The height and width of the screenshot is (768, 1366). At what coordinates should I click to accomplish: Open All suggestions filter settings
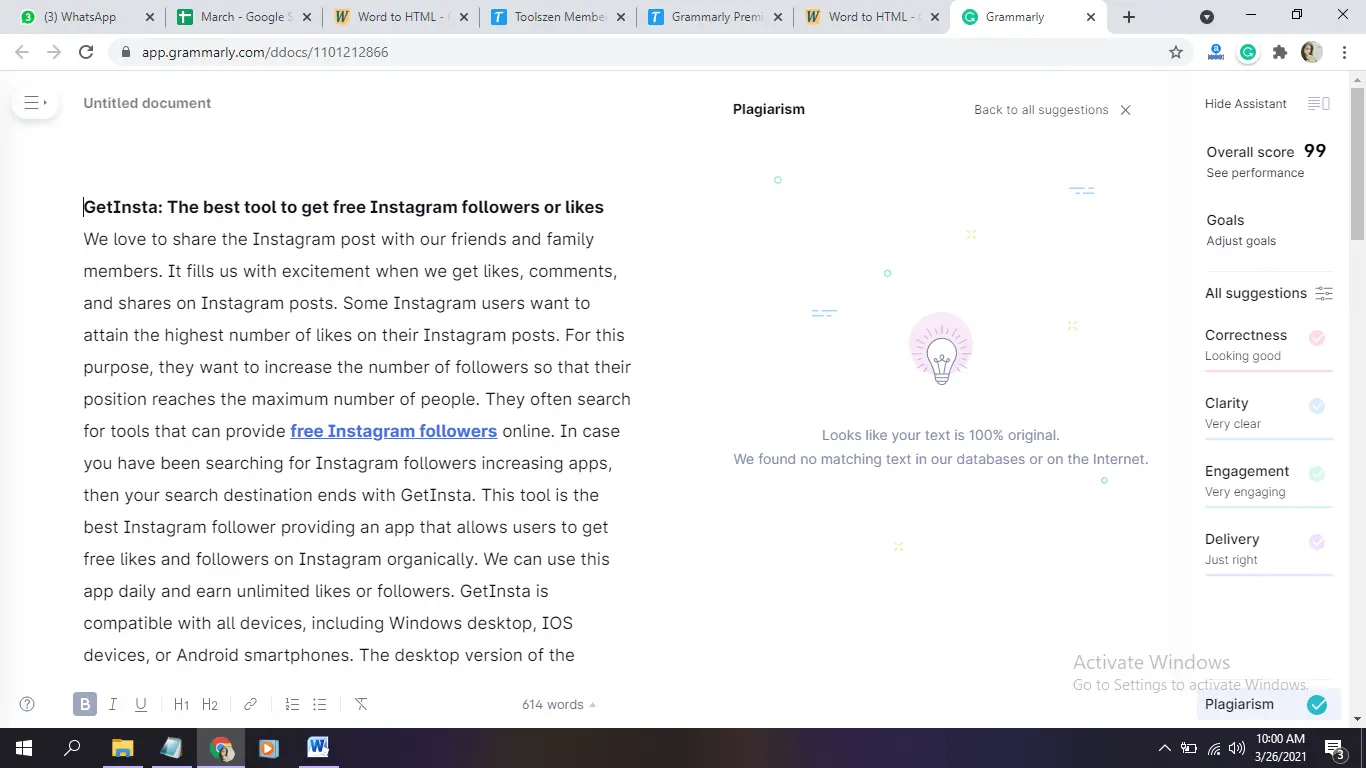pos(1323,293)
